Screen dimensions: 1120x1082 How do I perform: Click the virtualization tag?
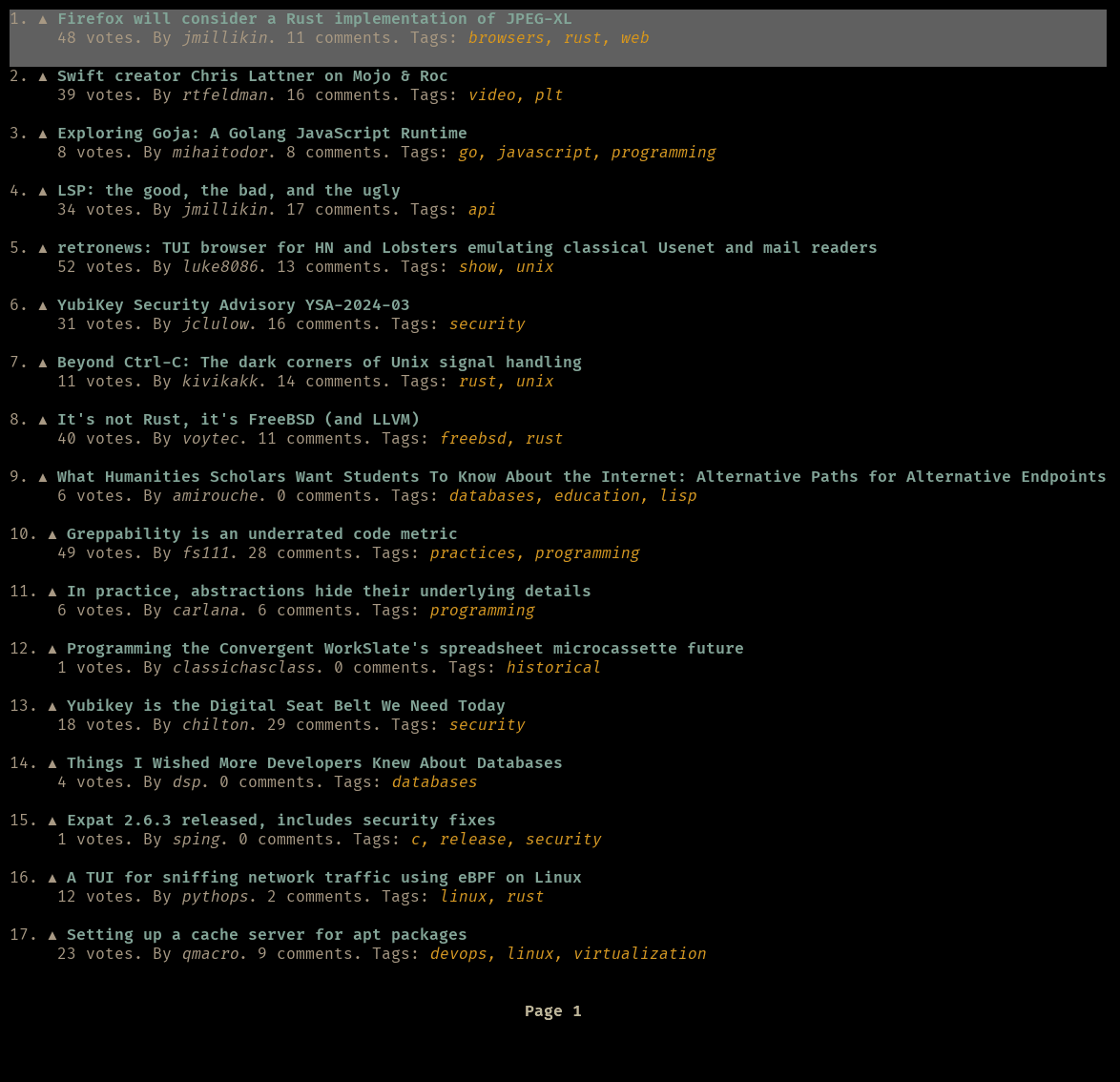click(639, 954)
